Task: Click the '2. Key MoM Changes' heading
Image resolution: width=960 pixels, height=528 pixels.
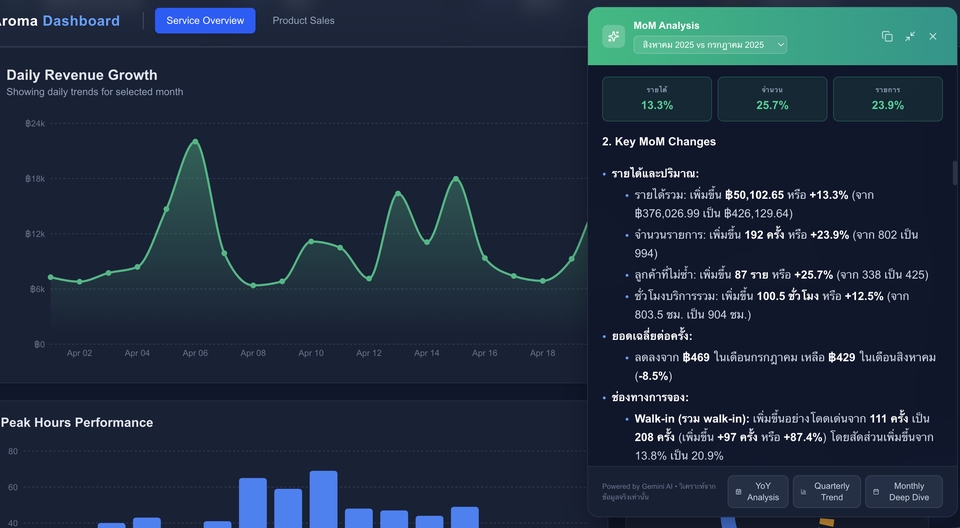Action: pyautogui.click(x=659, y=141)
